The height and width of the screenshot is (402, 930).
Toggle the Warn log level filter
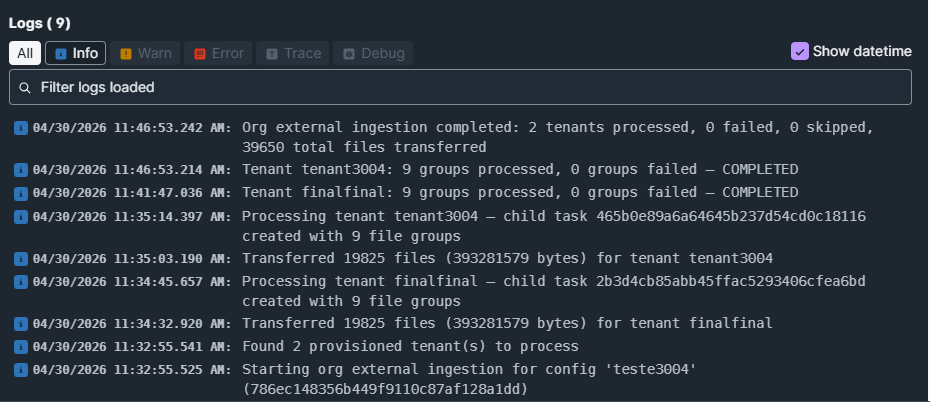click(145, 53)
